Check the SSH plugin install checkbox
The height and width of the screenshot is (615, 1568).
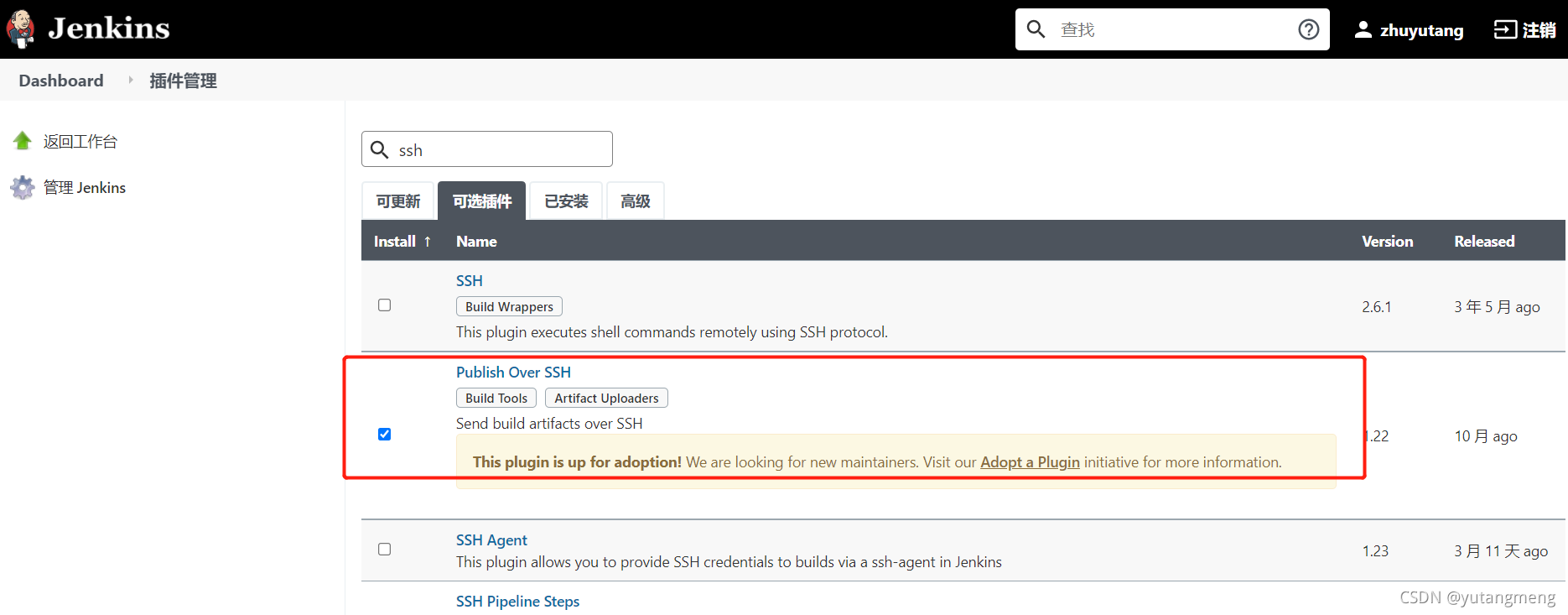click(x=384, y=305)
